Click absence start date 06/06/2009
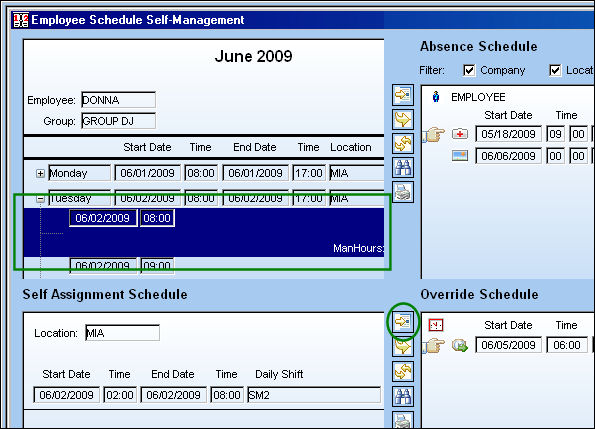This screenshot has height=429, width=595. 508,156
